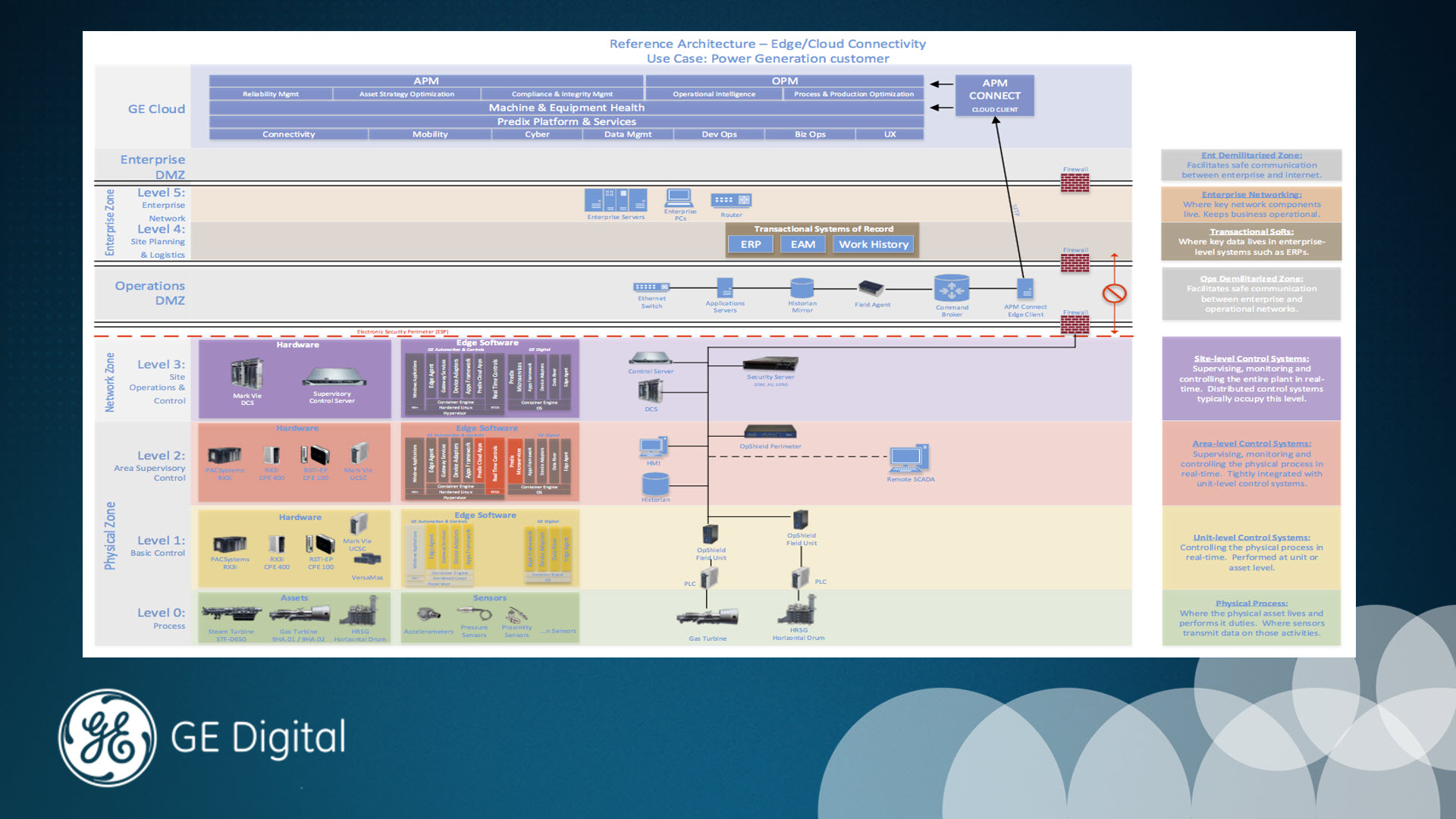The height and width of the screenshot is (819, 1456).
Task: Click the 'Operations DMZ' row label
Action: point(150,293)
